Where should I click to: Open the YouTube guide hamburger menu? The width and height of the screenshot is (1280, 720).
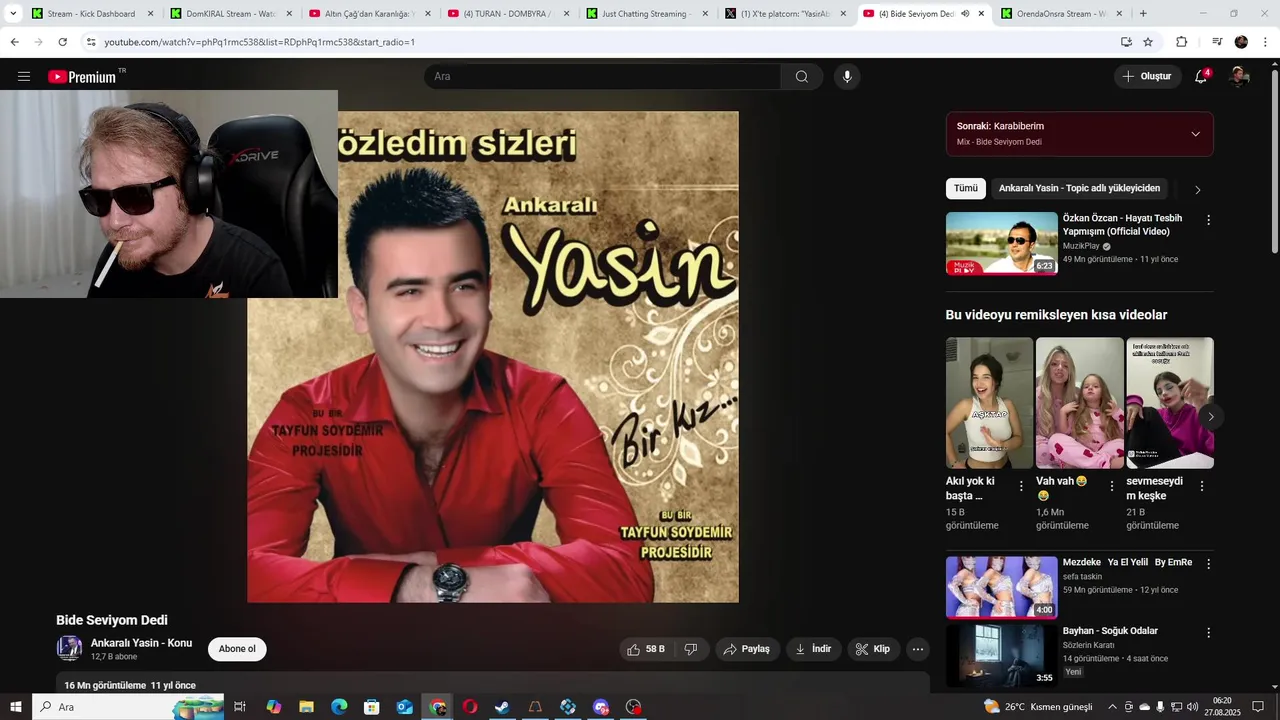point(24,76)
